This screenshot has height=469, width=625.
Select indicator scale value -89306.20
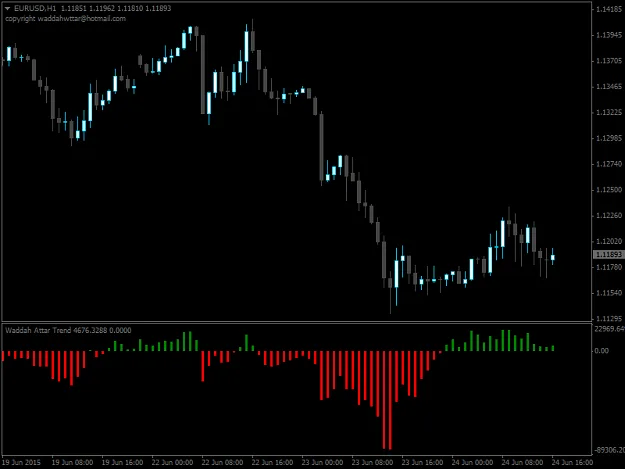pyautogui.click(x=609, y=450)
